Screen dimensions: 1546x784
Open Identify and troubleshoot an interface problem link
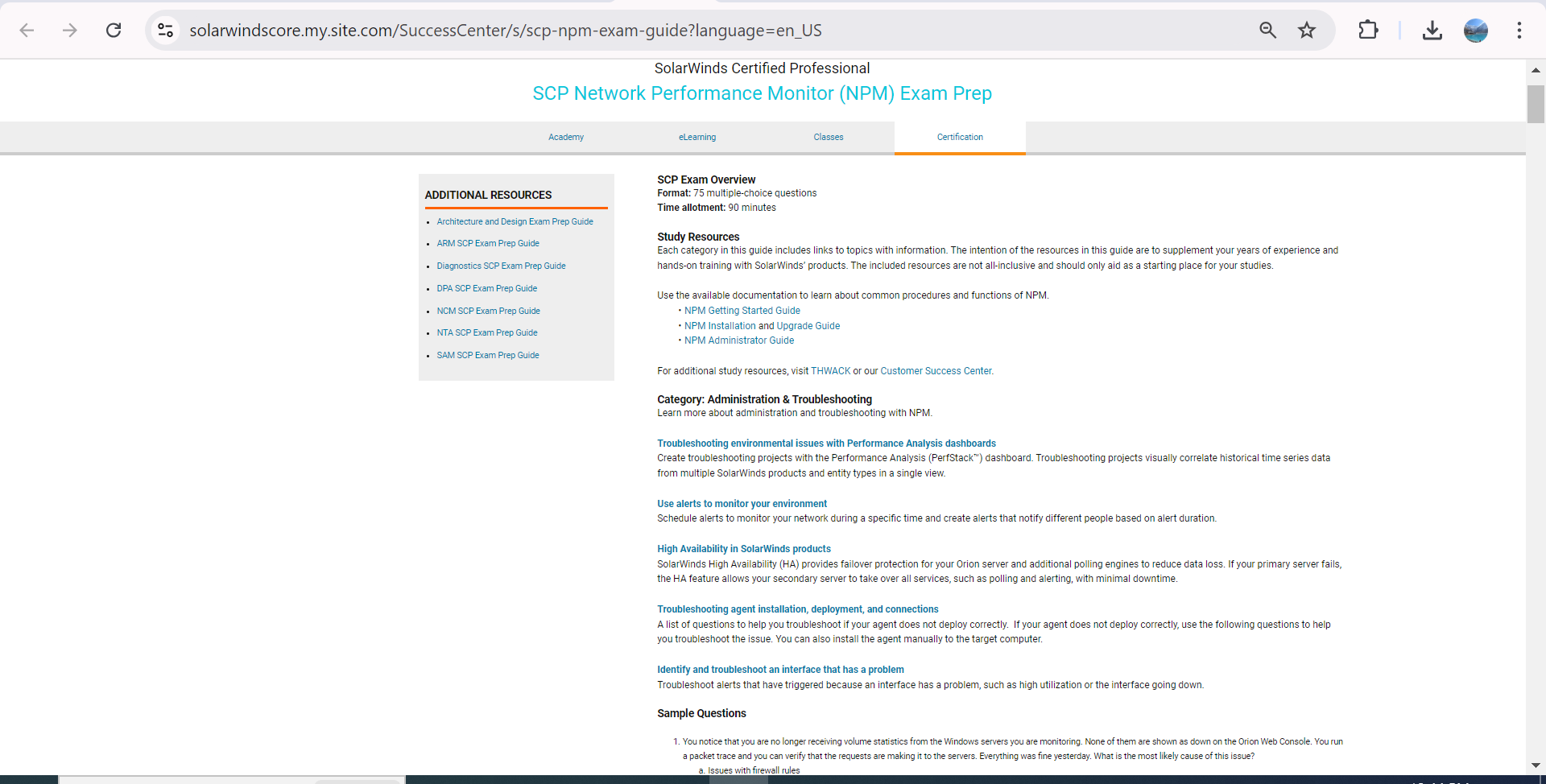780,670
